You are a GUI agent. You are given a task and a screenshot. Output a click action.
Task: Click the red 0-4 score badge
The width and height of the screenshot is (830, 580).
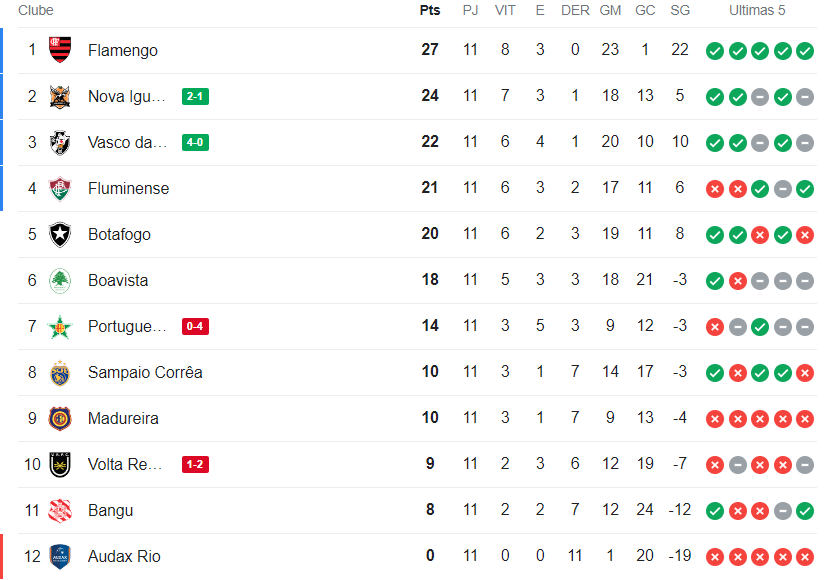click(x=195, y=326)
